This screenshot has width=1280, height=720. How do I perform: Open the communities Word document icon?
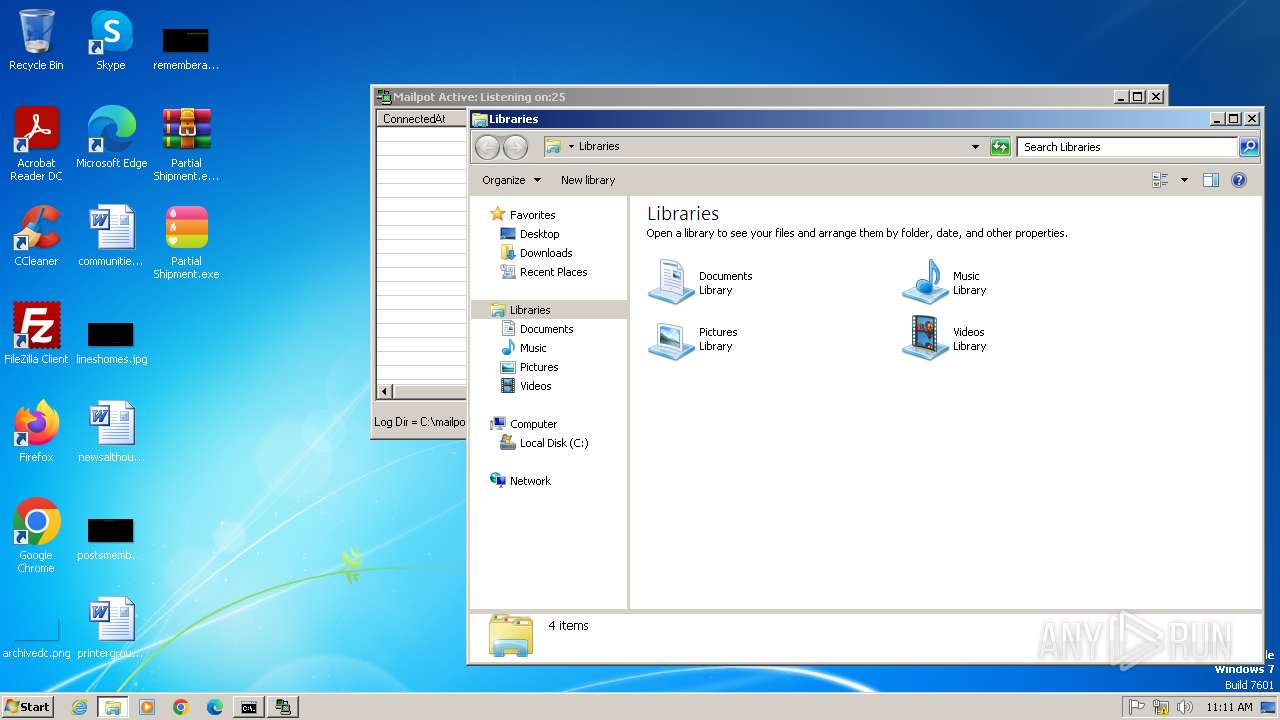point(111,236)
